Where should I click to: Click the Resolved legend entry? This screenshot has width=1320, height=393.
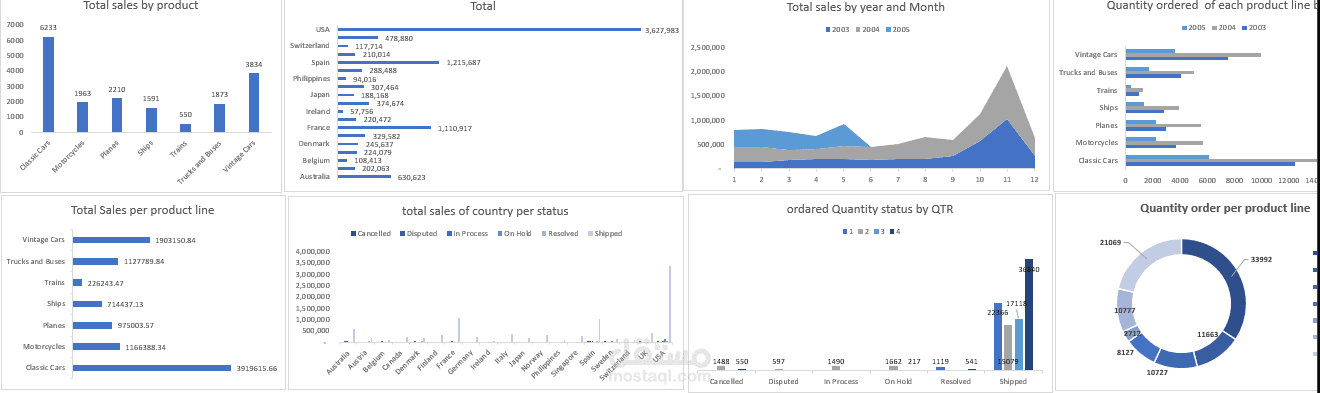tap(561, 233)
